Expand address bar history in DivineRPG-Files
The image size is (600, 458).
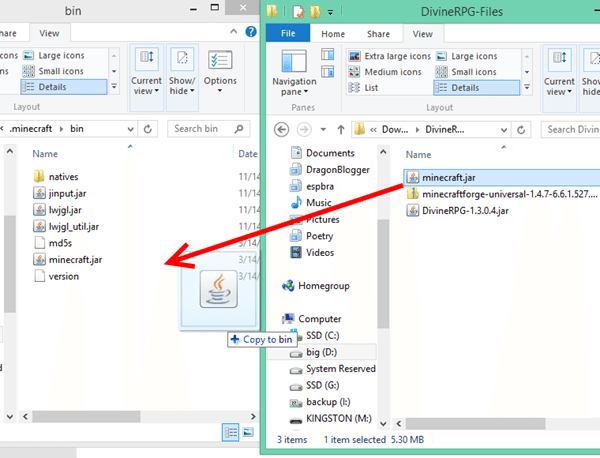click(x=504, y=130)
